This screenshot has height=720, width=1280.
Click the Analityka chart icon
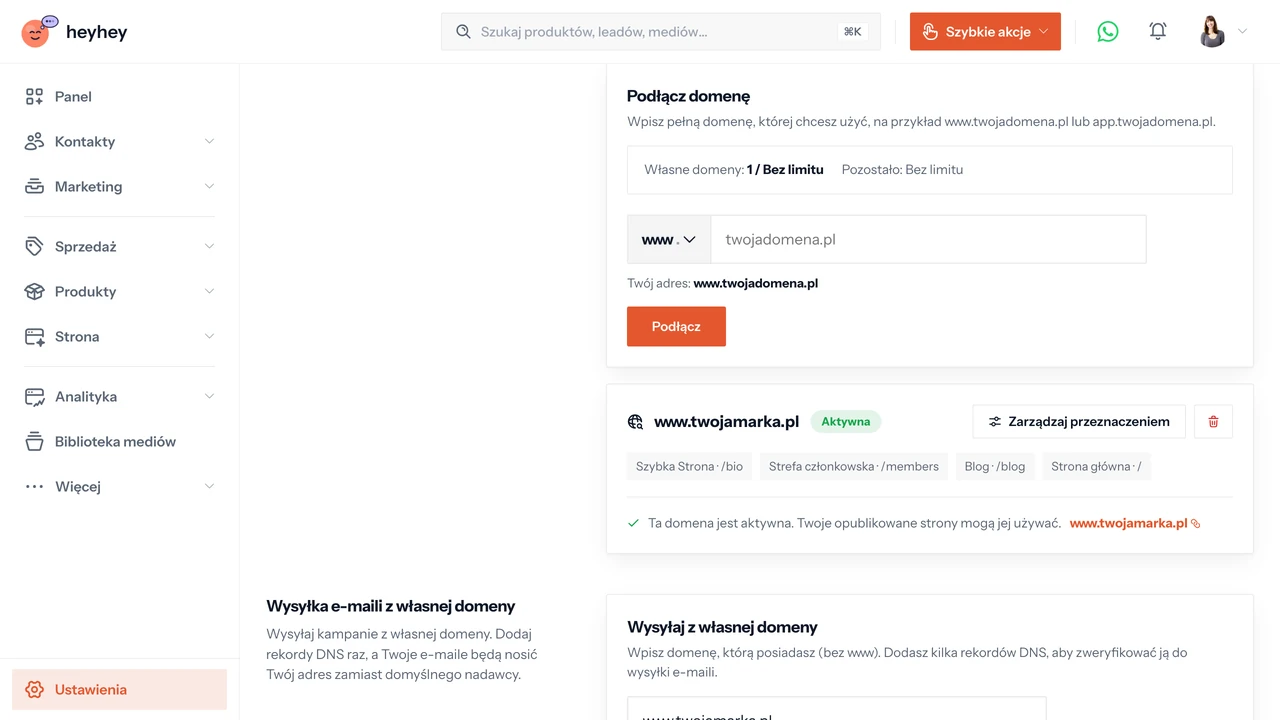35,397
